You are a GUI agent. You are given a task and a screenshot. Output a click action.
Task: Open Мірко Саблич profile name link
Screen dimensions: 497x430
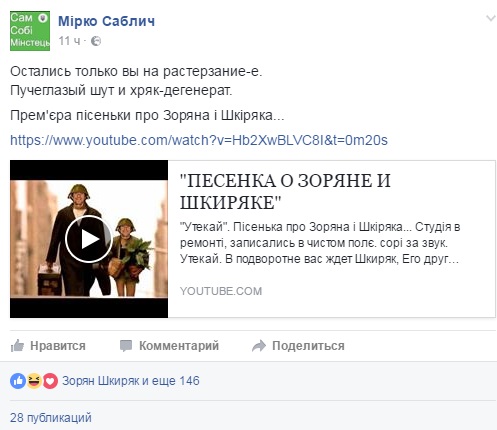tap(107, 21)
